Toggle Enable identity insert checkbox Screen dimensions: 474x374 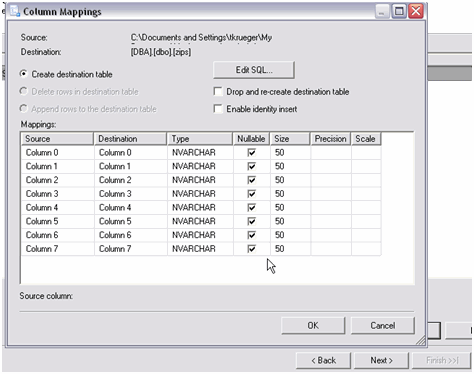point(218,109)
